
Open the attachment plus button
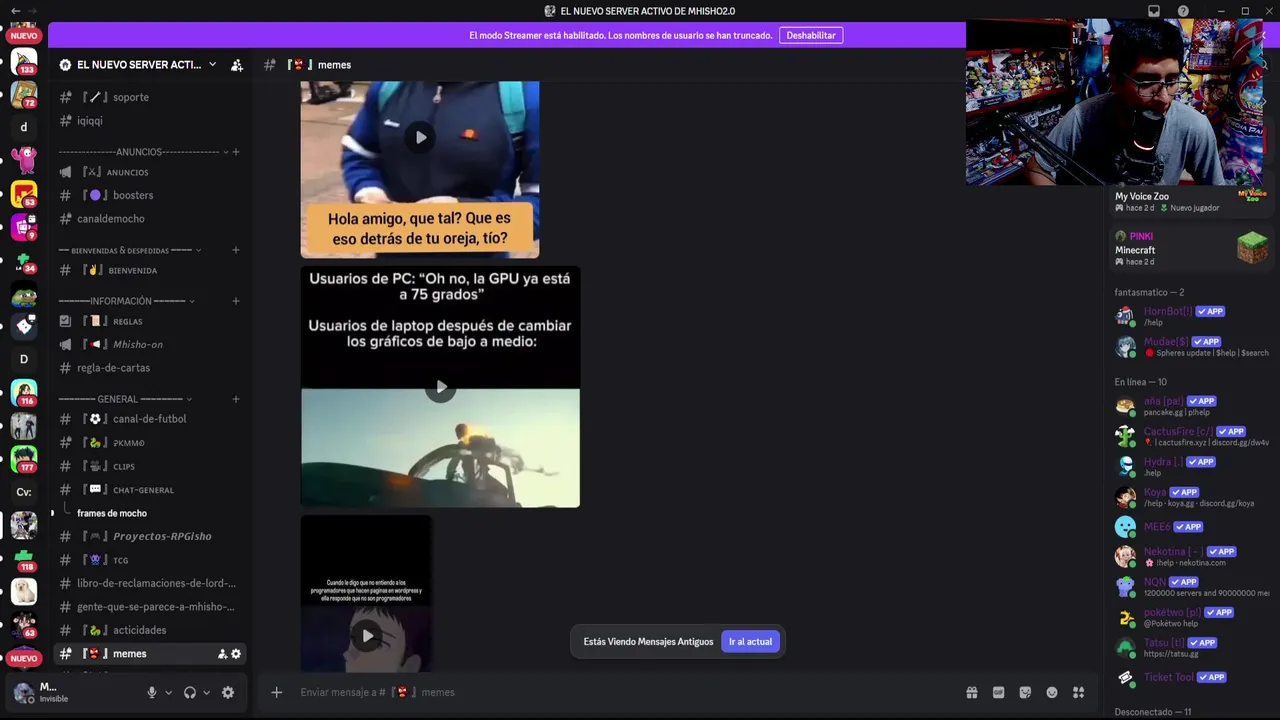coord(277,692)
